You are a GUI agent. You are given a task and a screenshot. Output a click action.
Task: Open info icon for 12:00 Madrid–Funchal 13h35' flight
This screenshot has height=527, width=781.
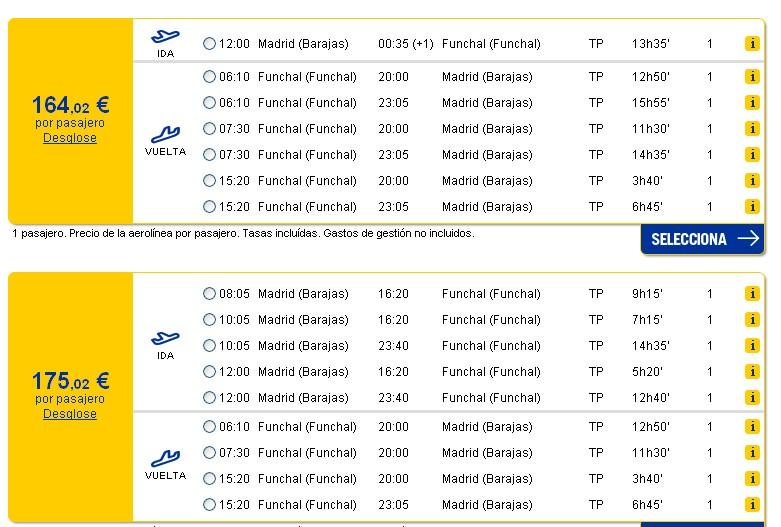click(752, 44)
